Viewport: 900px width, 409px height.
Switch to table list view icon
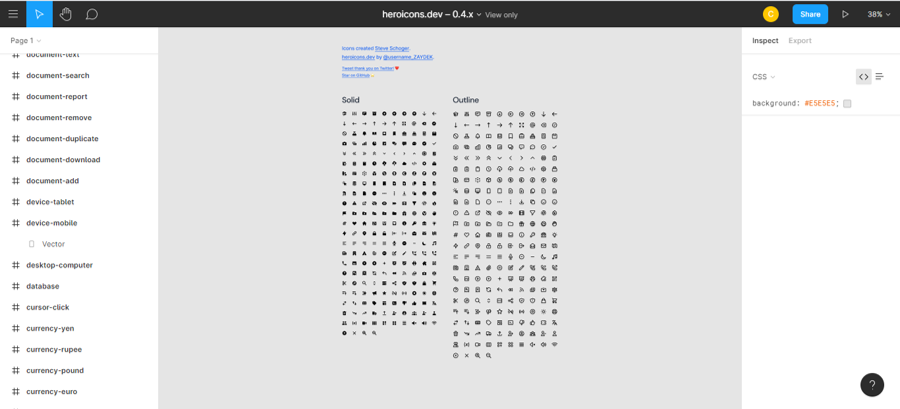pos(880,77)
